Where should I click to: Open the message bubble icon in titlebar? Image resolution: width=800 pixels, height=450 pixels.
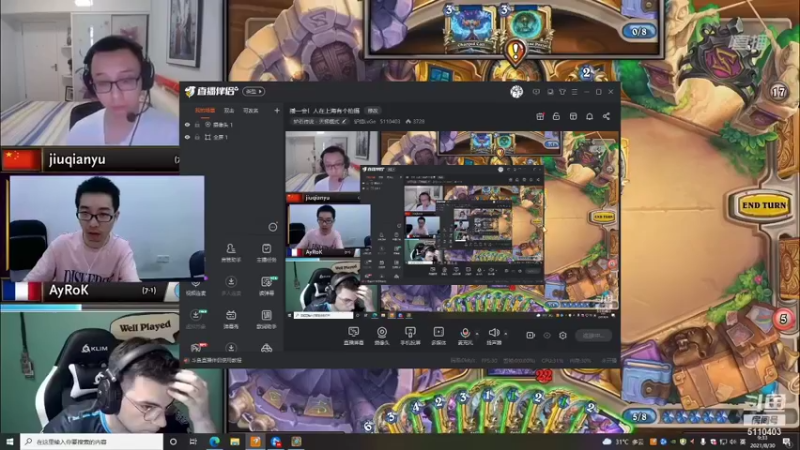pyautogui.click(x=536, y=92)
